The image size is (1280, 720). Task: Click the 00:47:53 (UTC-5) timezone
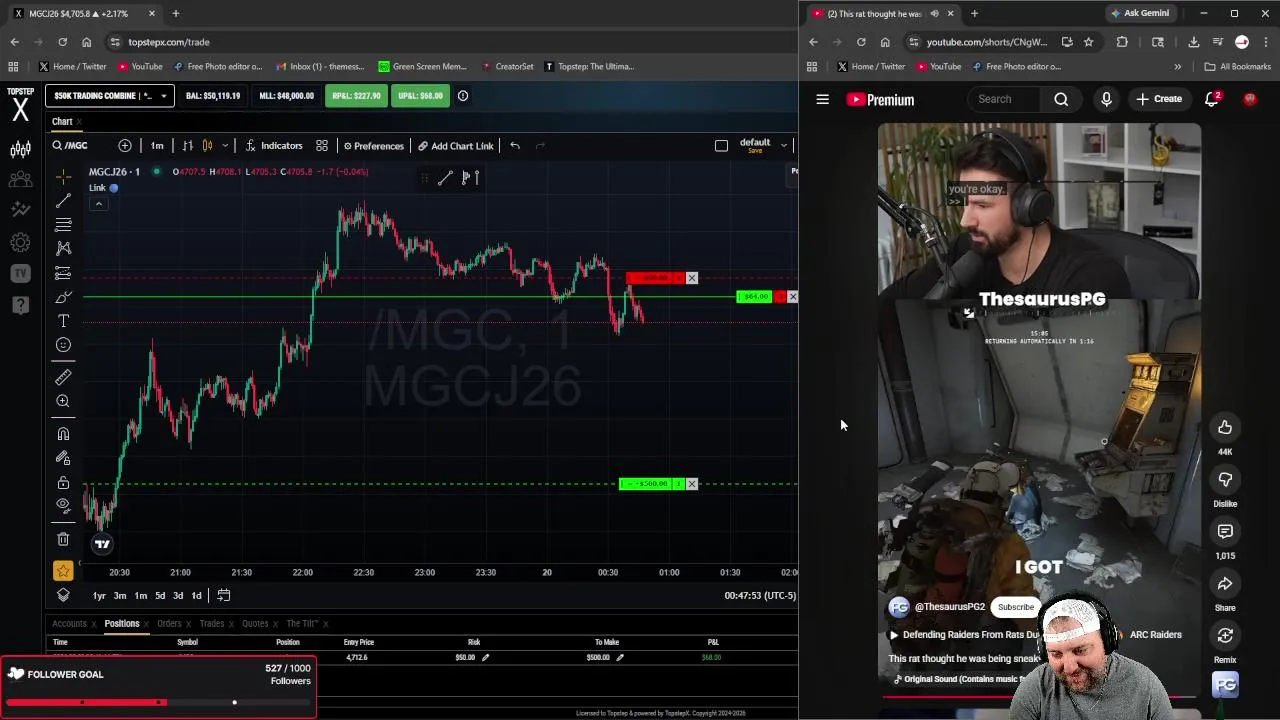760,596
